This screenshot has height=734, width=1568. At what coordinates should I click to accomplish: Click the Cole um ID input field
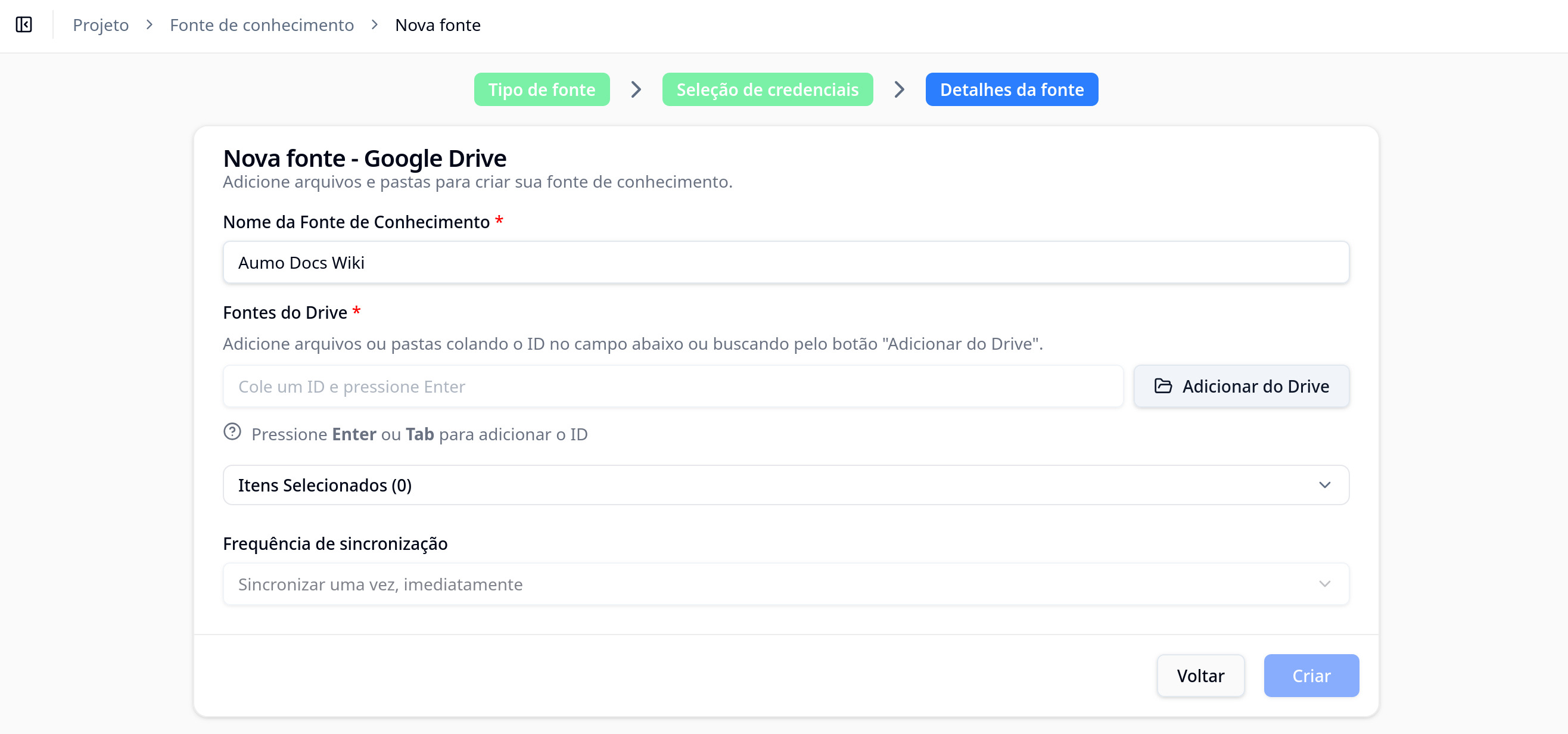(x=672, y=387)
